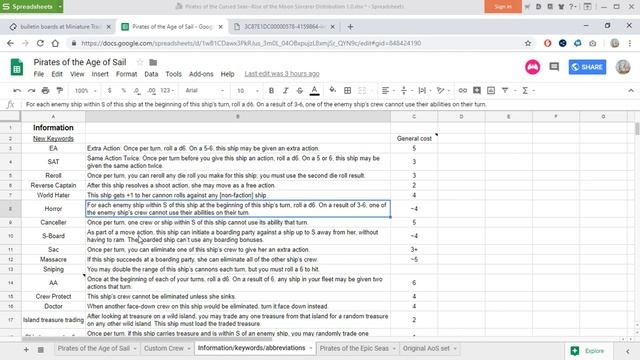640x360 pixels.
Task: Open the text color picker
Action: (x=314, y=91)
